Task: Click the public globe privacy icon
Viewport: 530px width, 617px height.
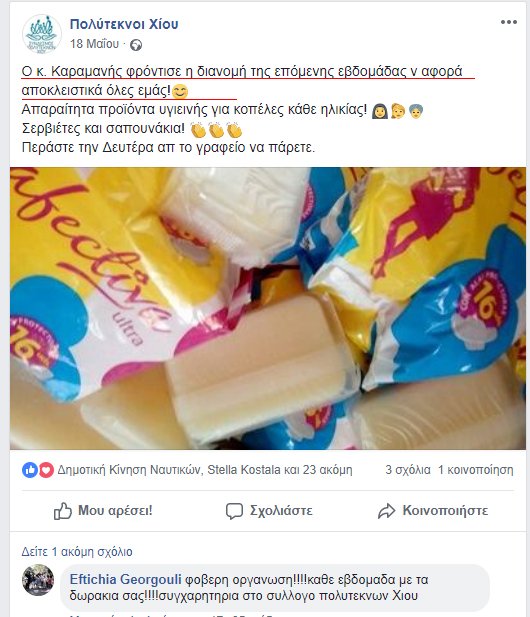Action: point(136,45)
